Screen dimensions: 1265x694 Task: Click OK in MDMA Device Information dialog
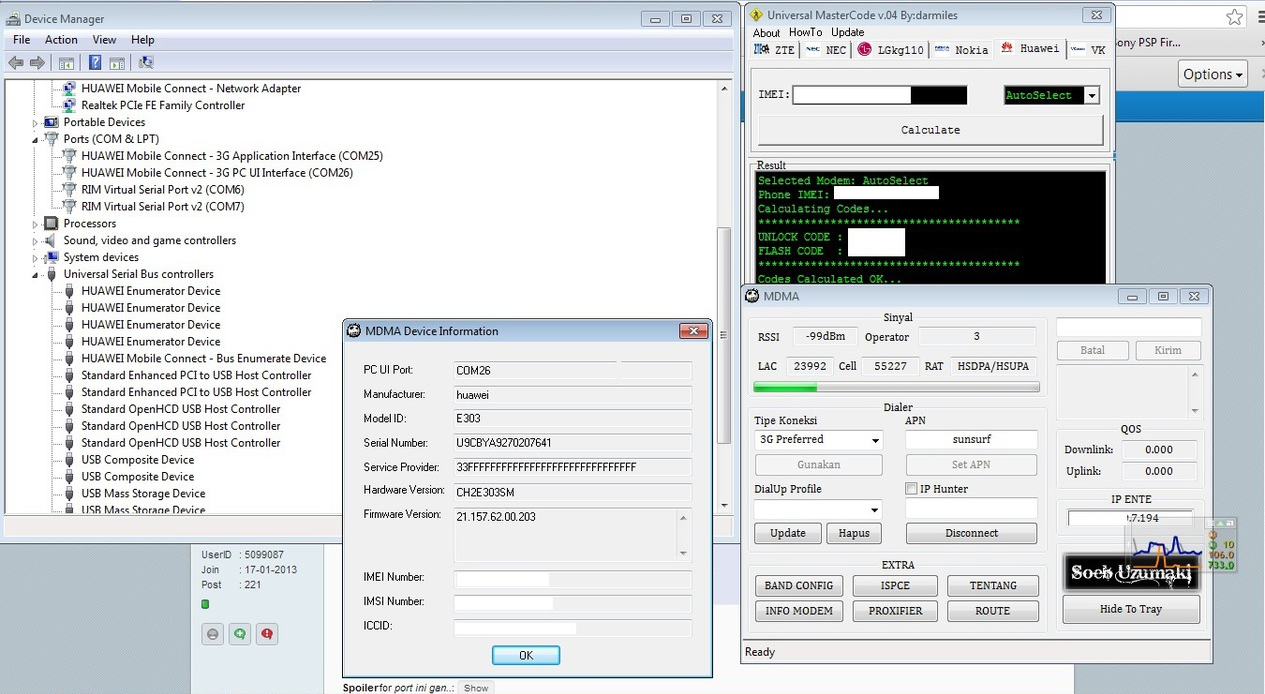(x=526, y=655)
